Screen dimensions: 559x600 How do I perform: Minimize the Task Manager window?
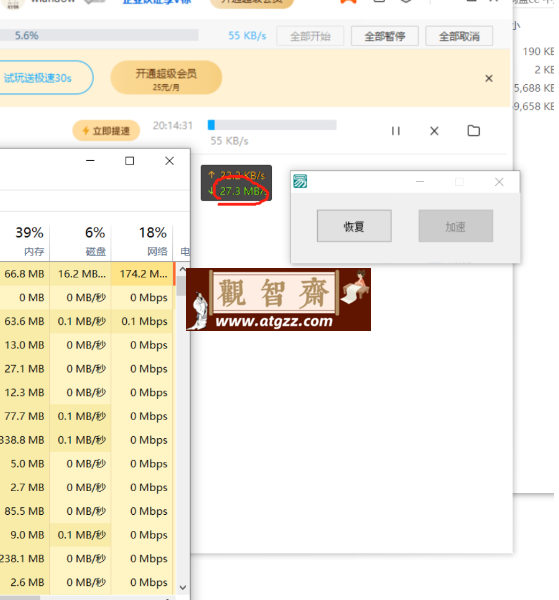(90, 161)
